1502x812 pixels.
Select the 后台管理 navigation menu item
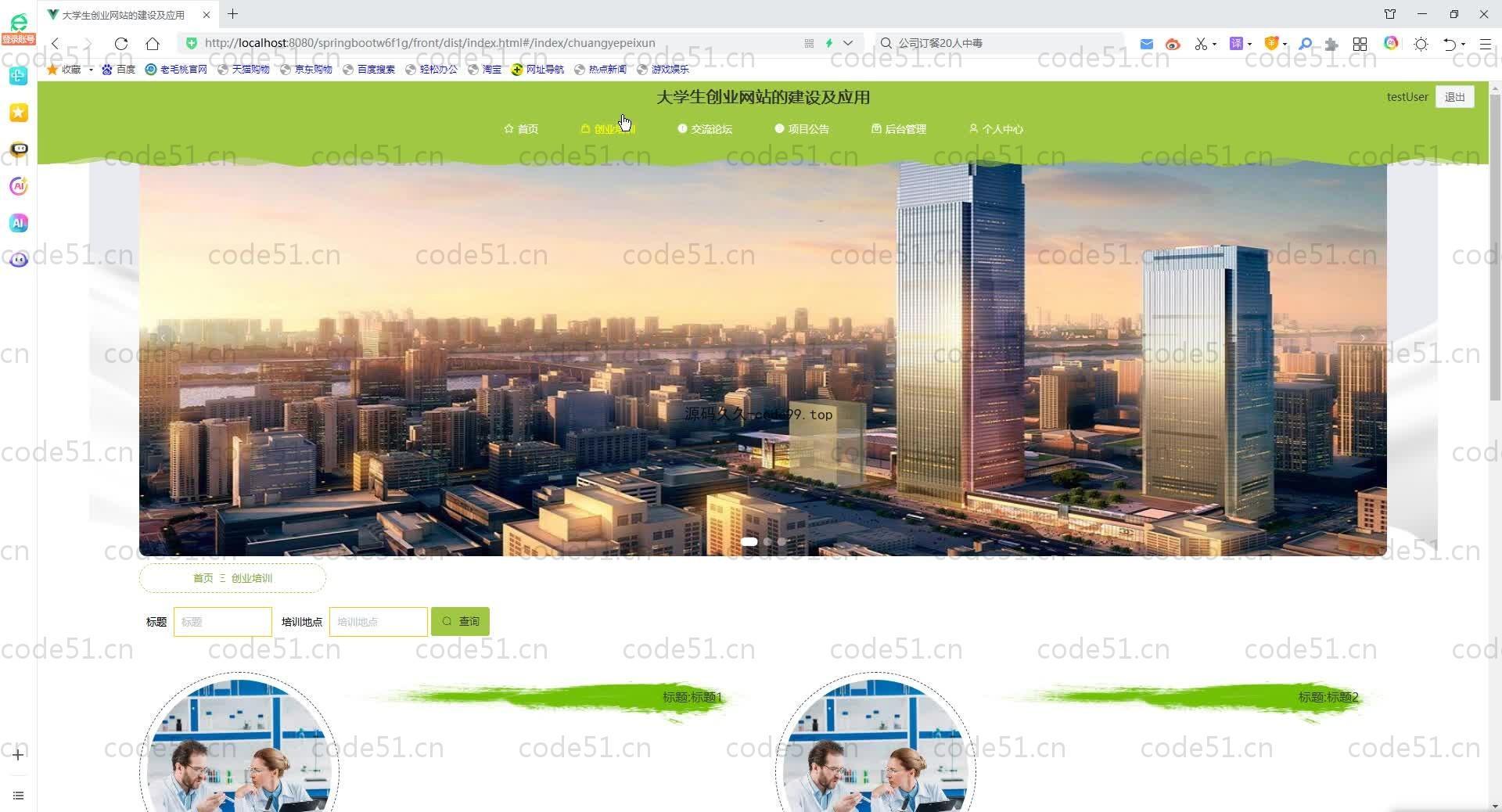click(x=899, y=129)
